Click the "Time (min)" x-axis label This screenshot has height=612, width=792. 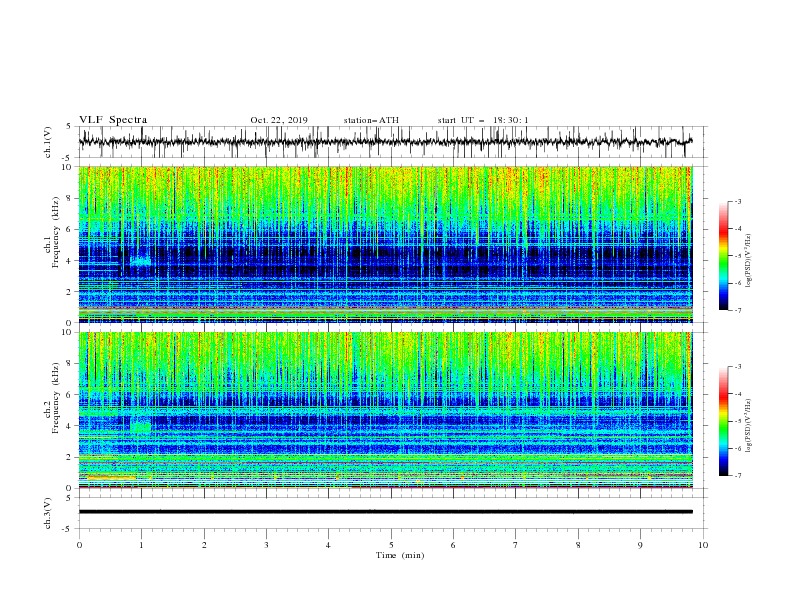click(x=400, y=555)
